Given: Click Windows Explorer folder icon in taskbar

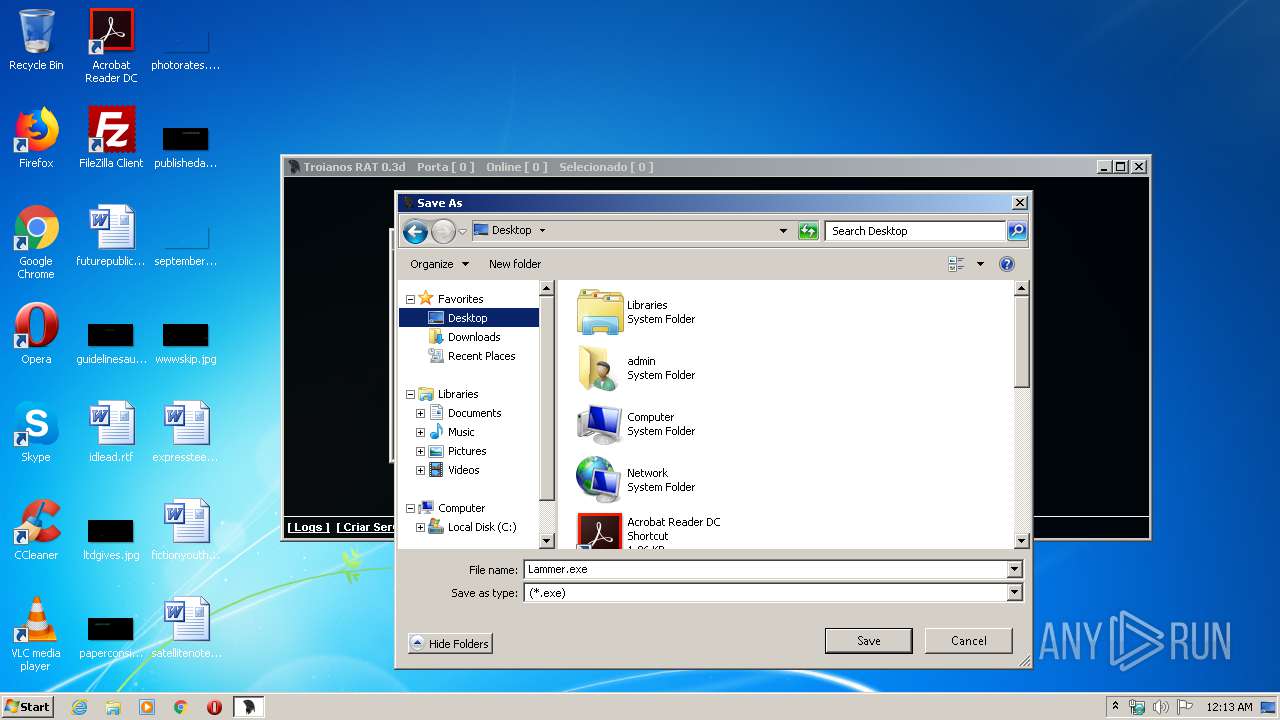Looking at the screenshot, I should click(x=113, y=707).
